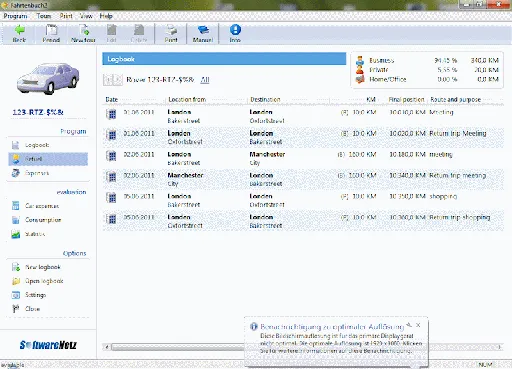Click the greyed Delete toolbar icon
The image size is (512, 369).
coord(139,33)
